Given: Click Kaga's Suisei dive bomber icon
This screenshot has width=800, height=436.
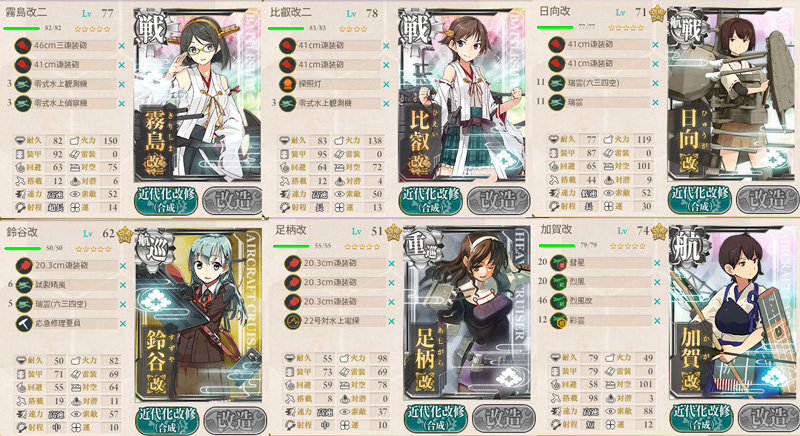Looking at the screenshot, I should [559, 263].
